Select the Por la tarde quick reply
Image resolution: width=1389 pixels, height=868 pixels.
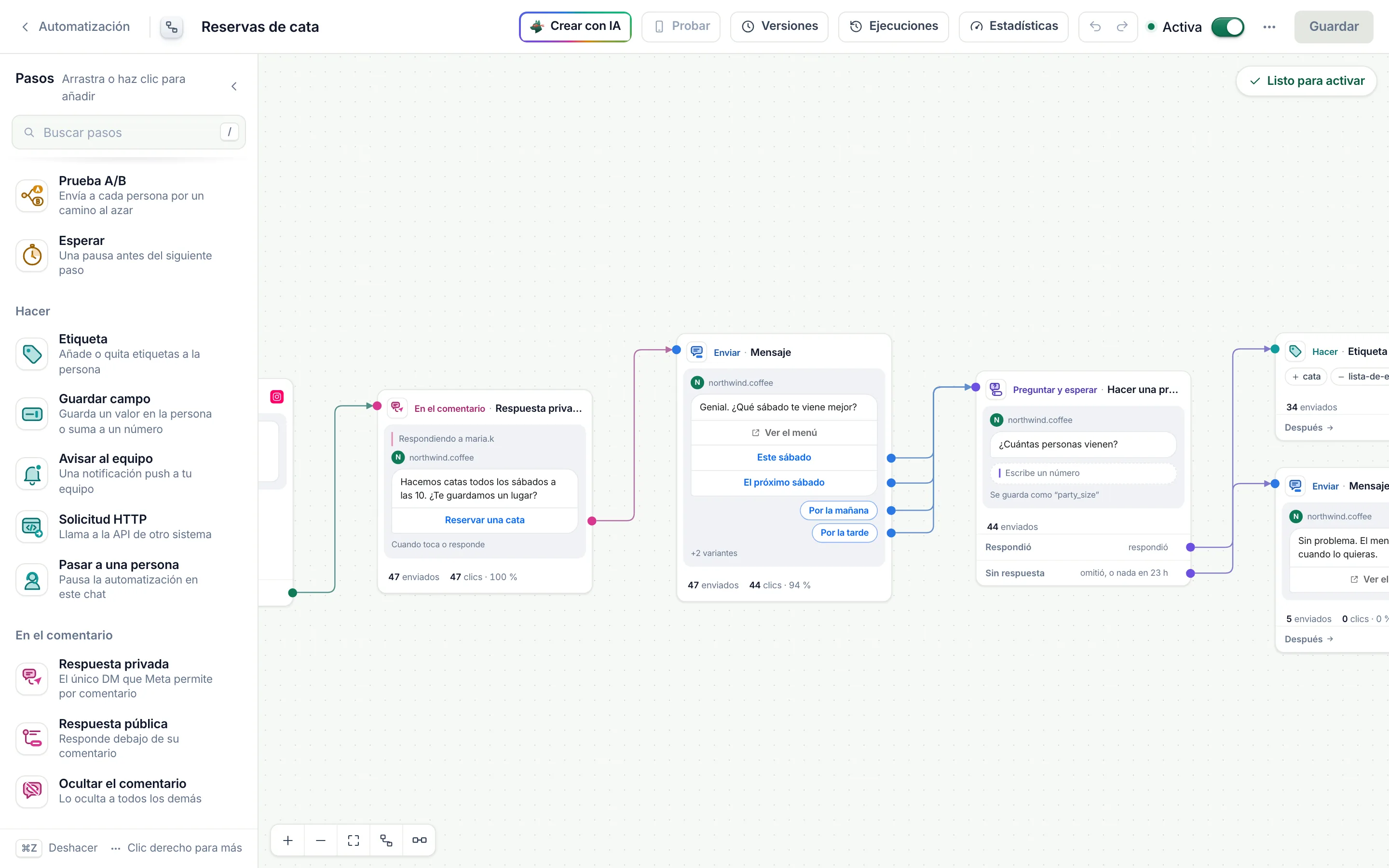tap(844, 533)
